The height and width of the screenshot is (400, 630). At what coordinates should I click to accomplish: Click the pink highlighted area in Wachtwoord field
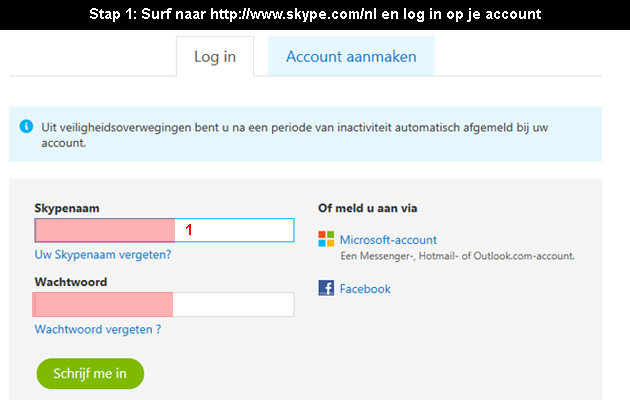[x=102, y=304]
